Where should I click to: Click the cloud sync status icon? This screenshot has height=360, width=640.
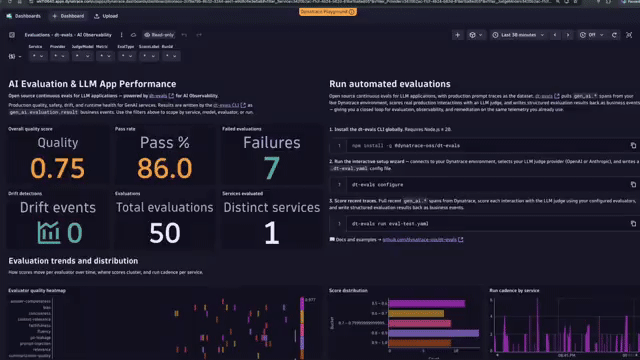tap(133, 35)
